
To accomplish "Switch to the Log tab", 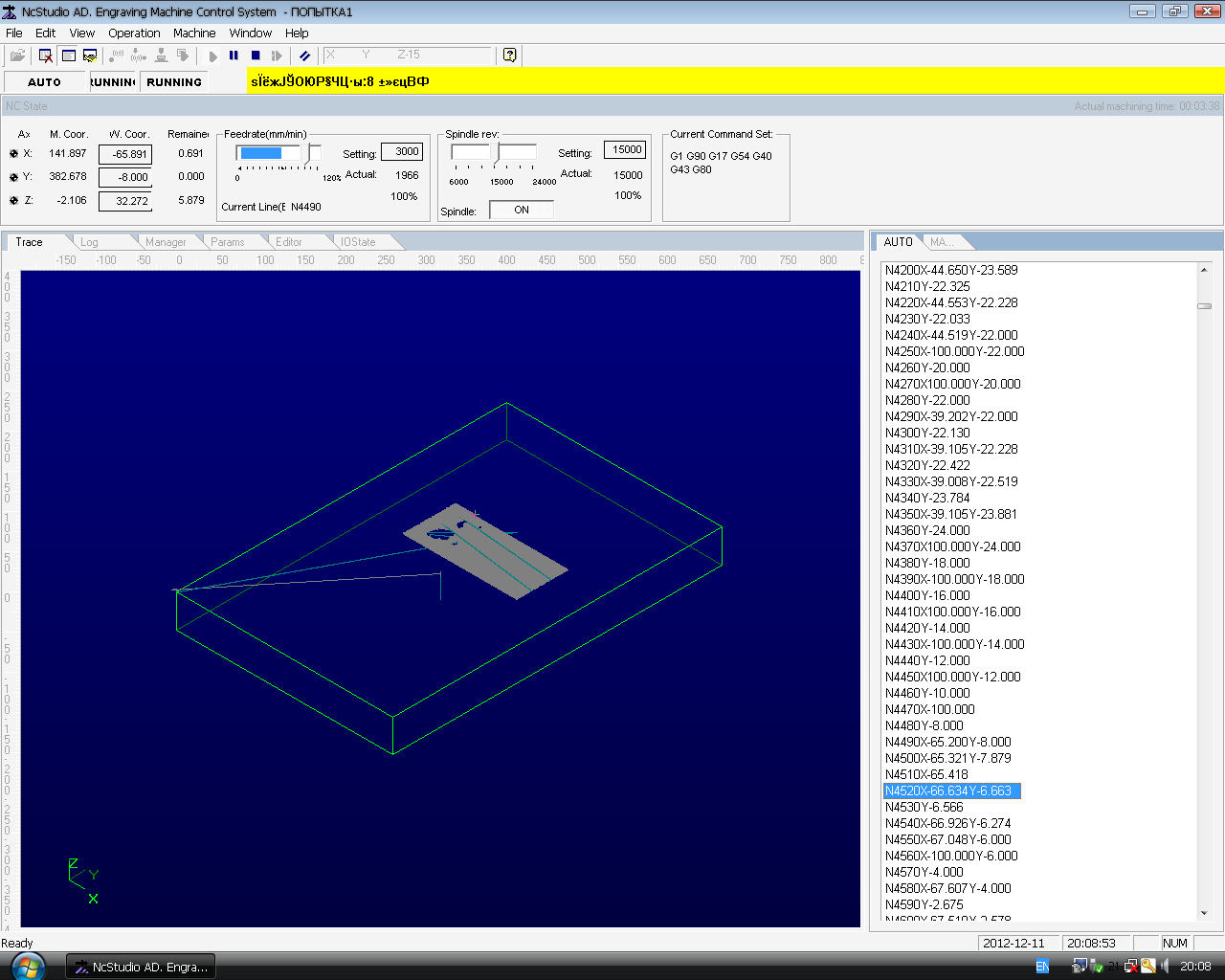I will 89,242.
